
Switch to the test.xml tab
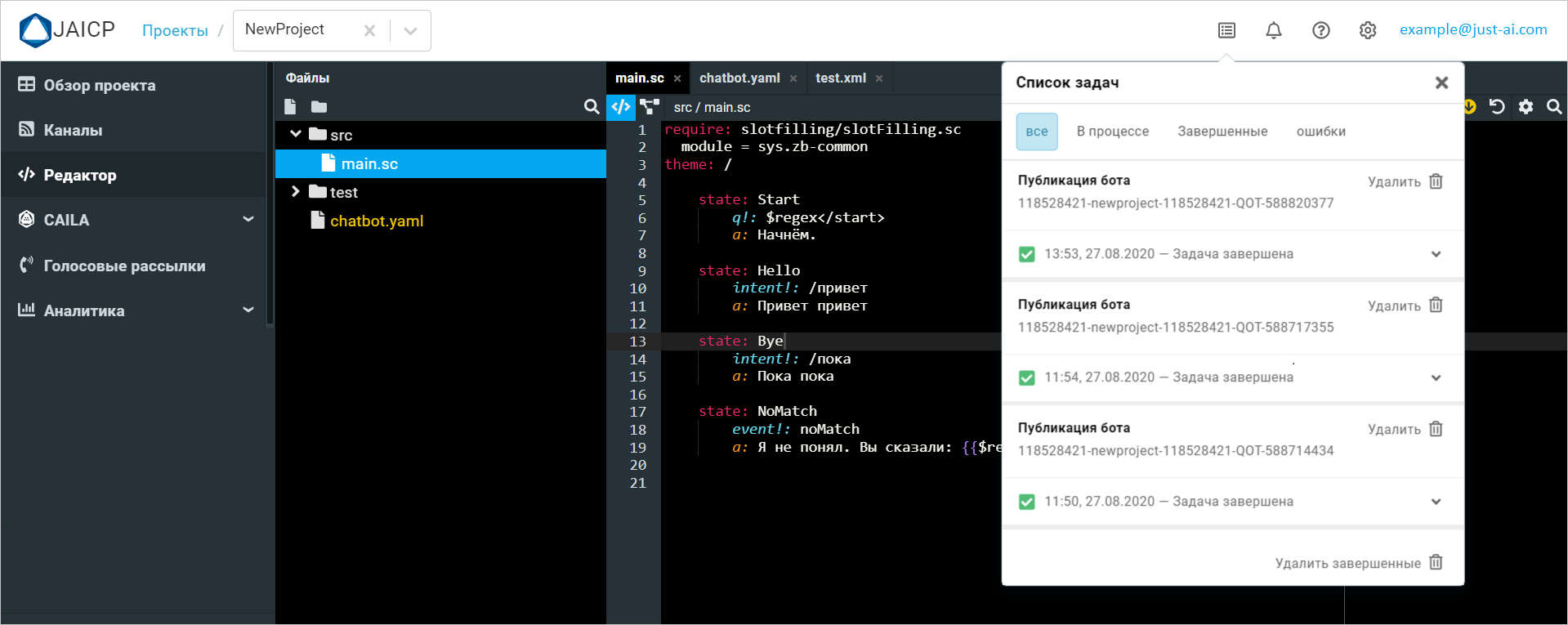(841, 78)
